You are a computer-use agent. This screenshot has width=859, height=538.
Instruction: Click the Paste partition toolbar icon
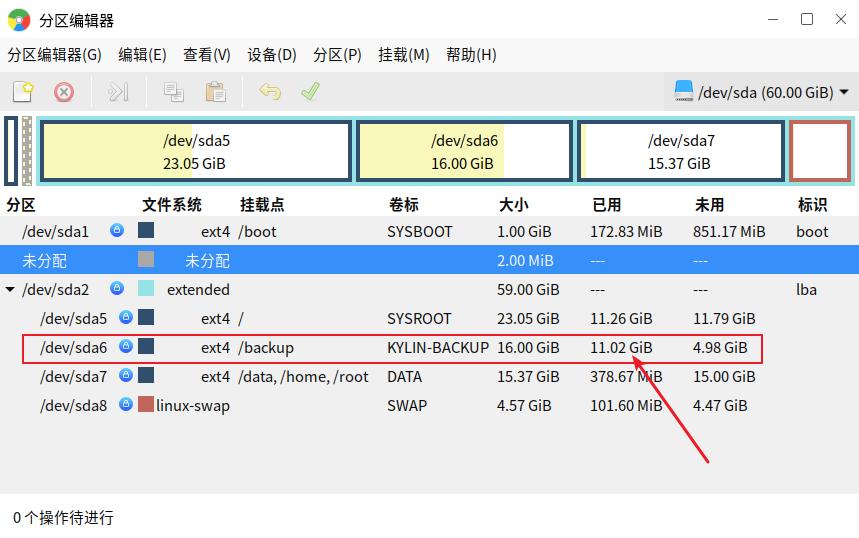215,91
